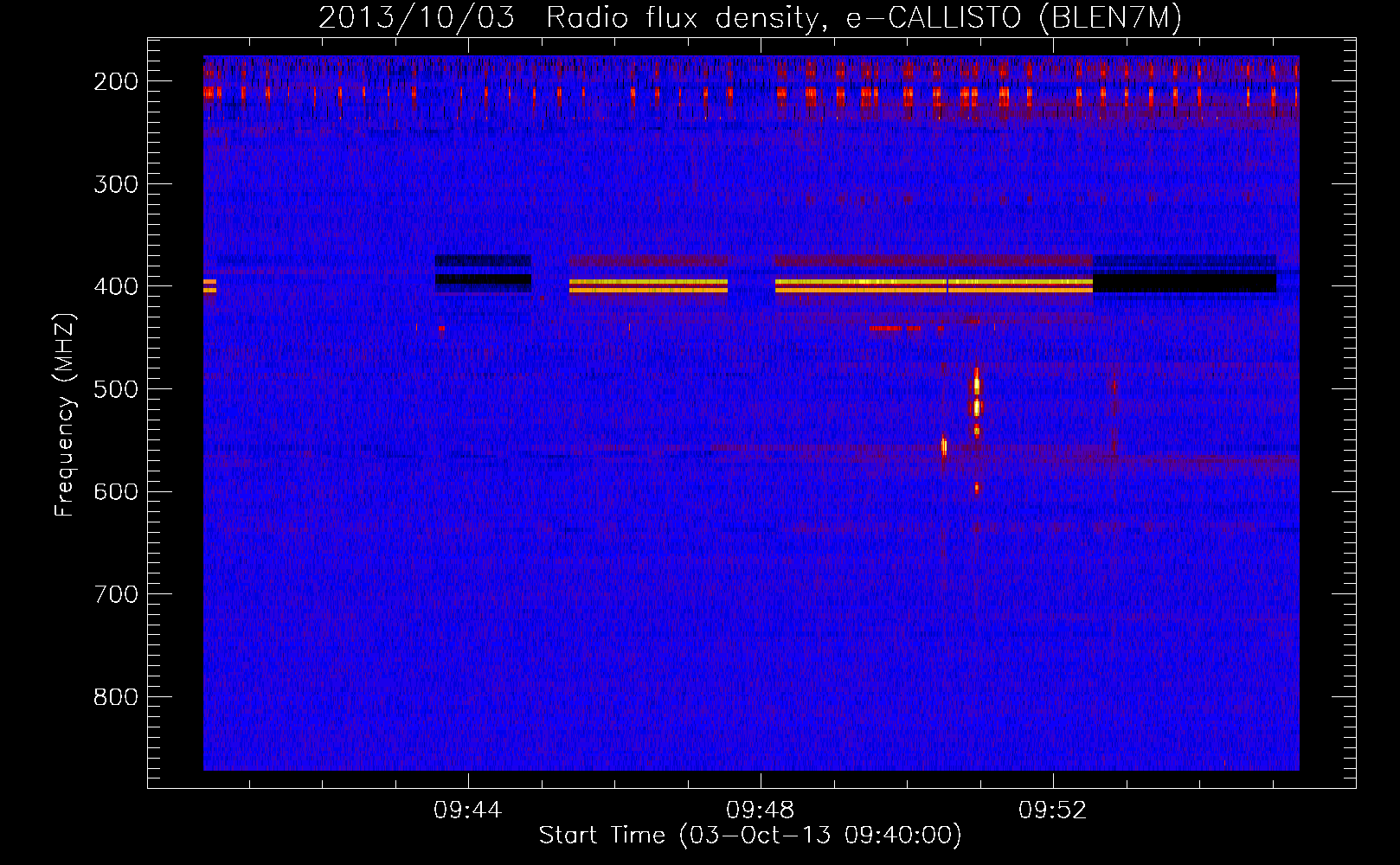Viewport: 1400px width, 865px height.
Task: Click the small bright burst near 560 MHz
Action: (x=944, y=446)
